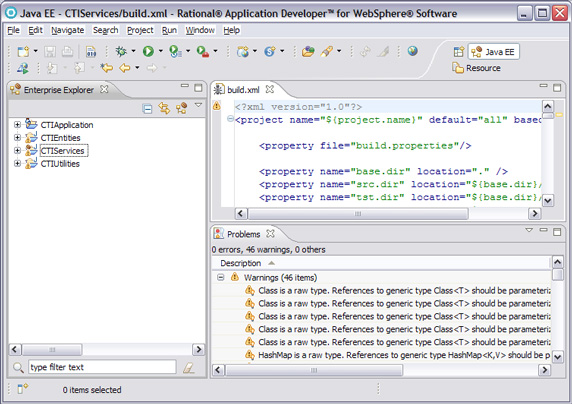This screenshot has height=404, width=572.
Task: Open the Debug button dropdown arrow
Action: (133, 51)
